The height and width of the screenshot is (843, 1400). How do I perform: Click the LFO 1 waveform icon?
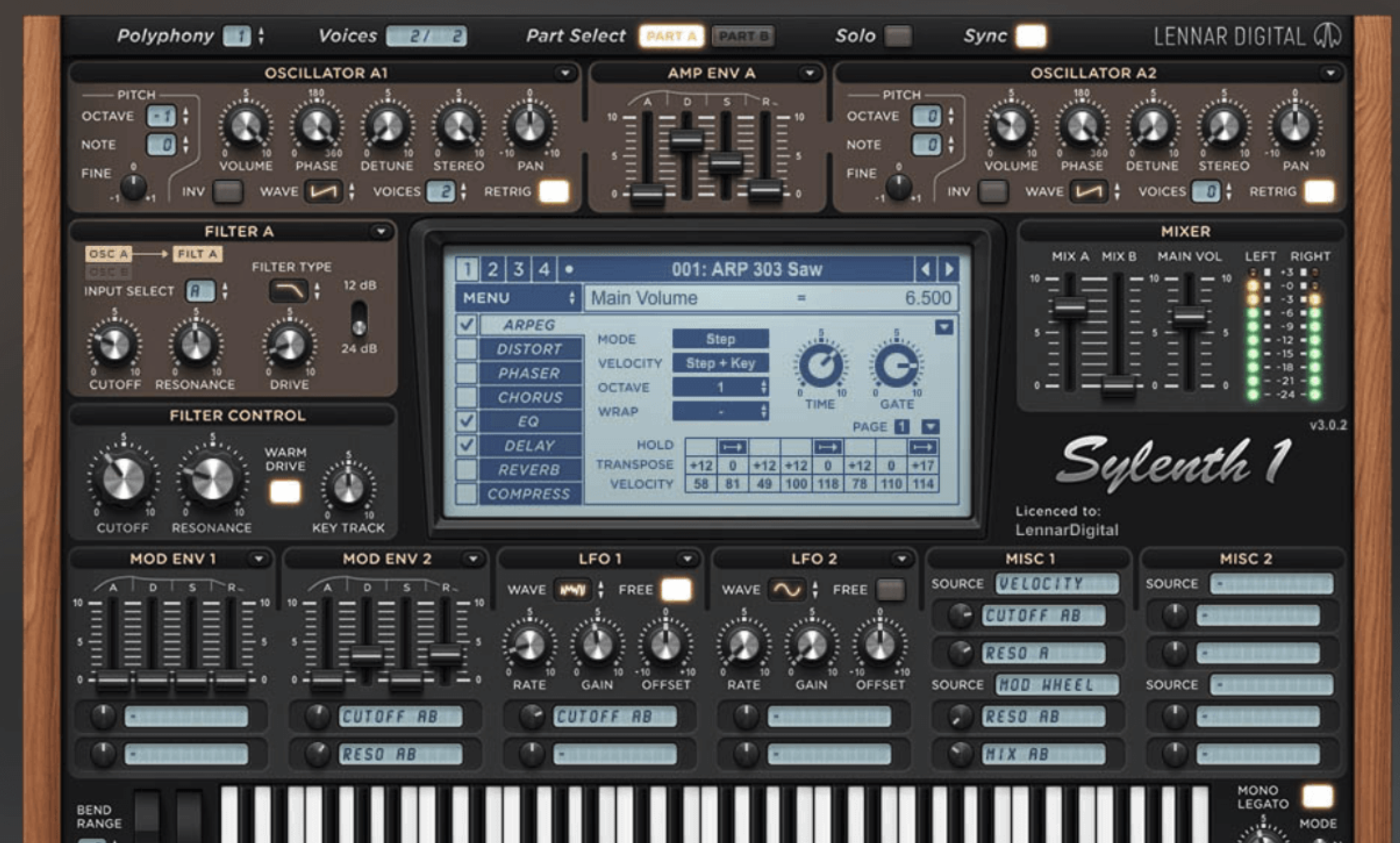tap(573, 589)
